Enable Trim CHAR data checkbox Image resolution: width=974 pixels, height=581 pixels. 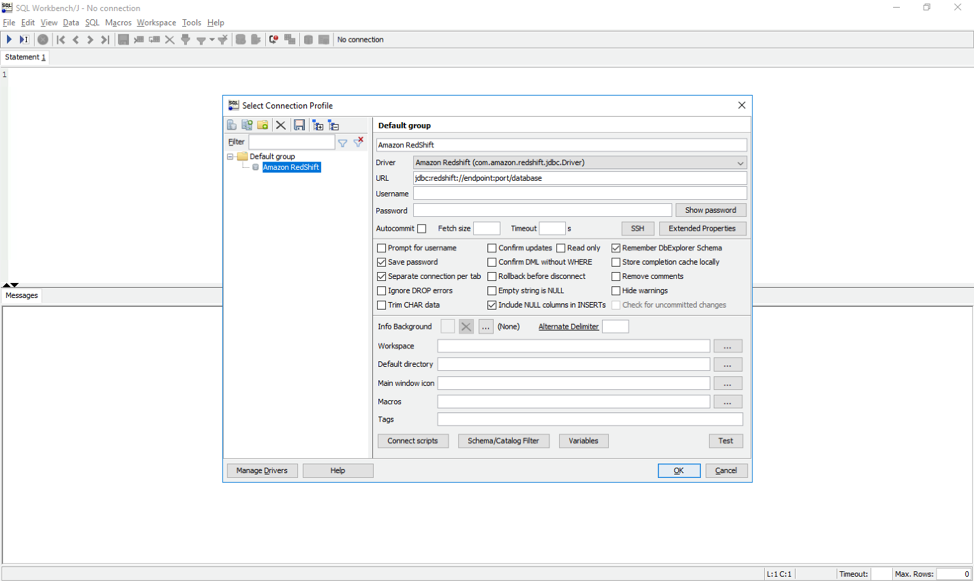click(x=381, y=305)
